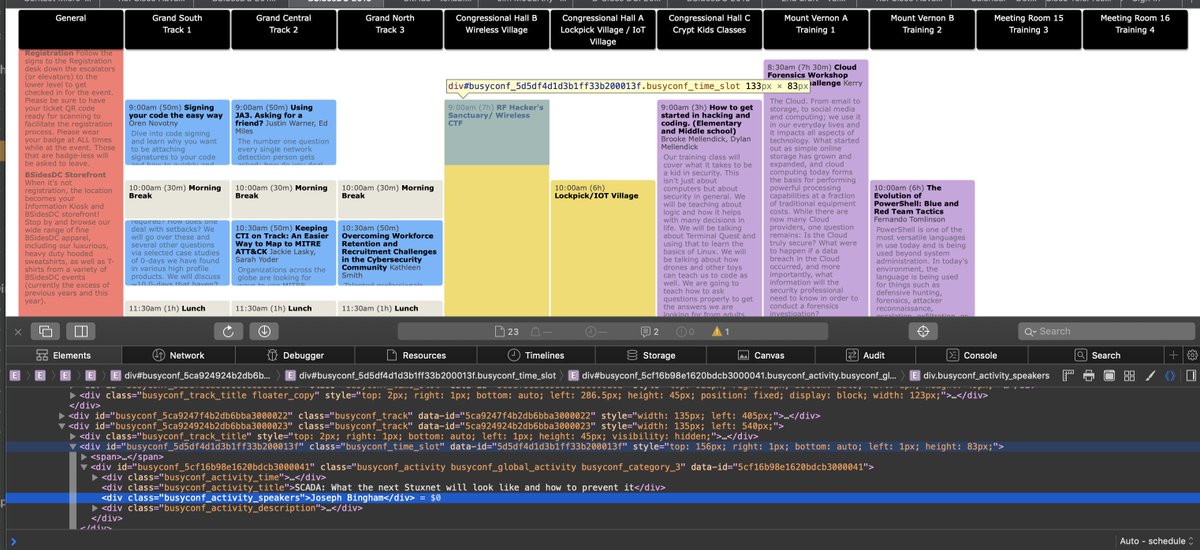The width and height of the screenshot is (1200, 550).
Task: Click the download web archive icon
Action: 265,331
